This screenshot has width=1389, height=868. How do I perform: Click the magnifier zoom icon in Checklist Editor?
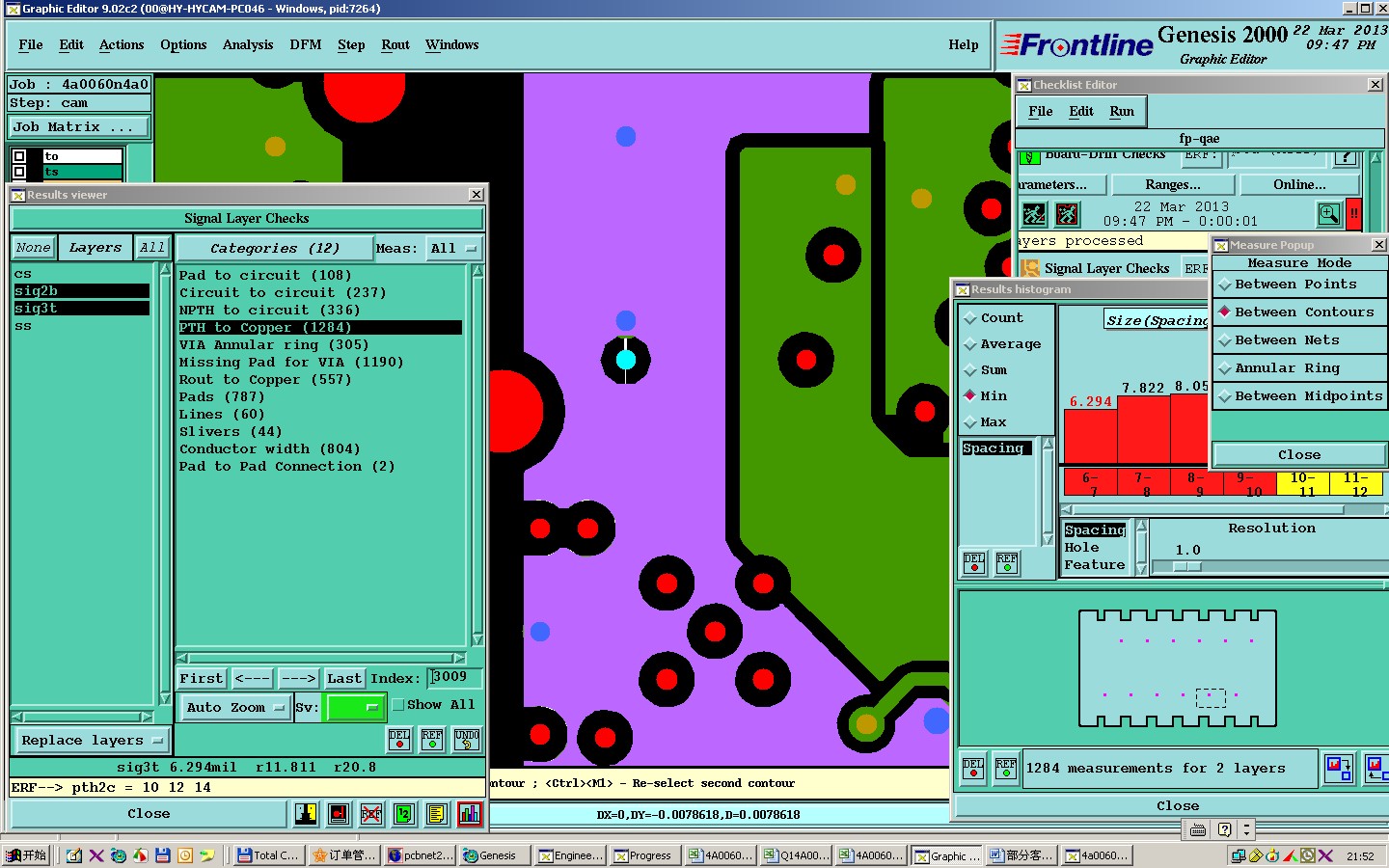1329,214
